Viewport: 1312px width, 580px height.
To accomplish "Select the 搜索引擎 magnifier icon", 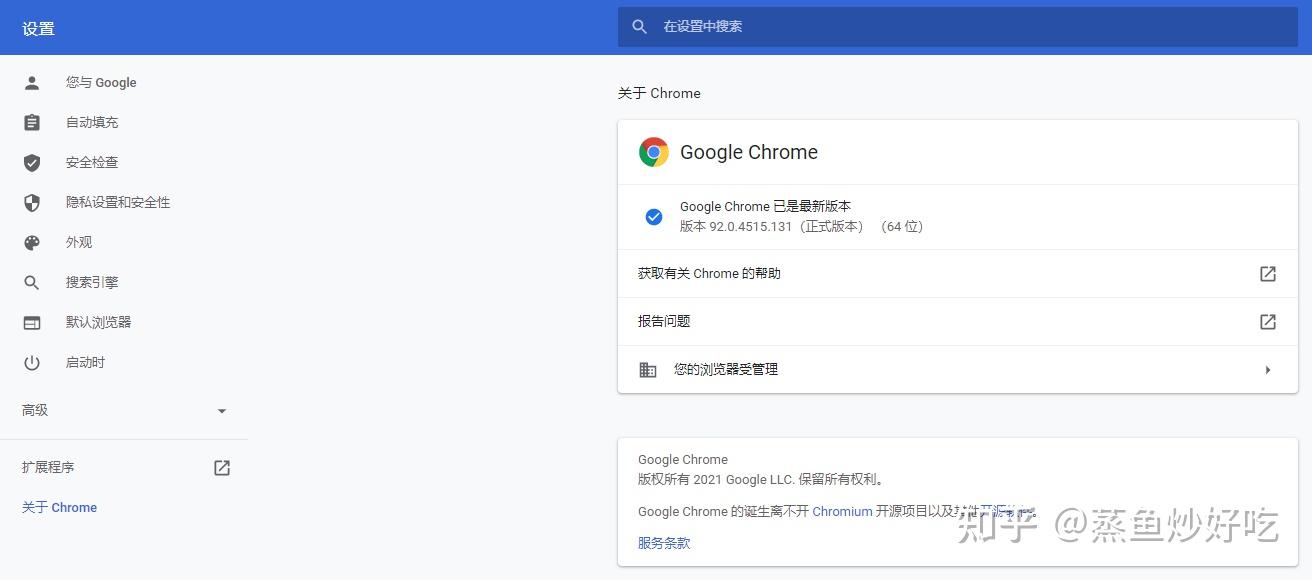I will click(31, 282).
